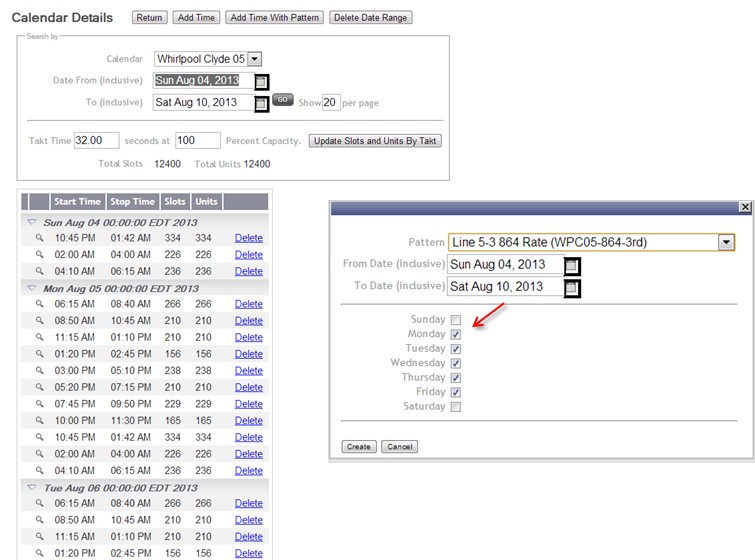Open details magnifier for Sun 10:45 PM row
Screen dimensions: 755x560
(39, 238)
